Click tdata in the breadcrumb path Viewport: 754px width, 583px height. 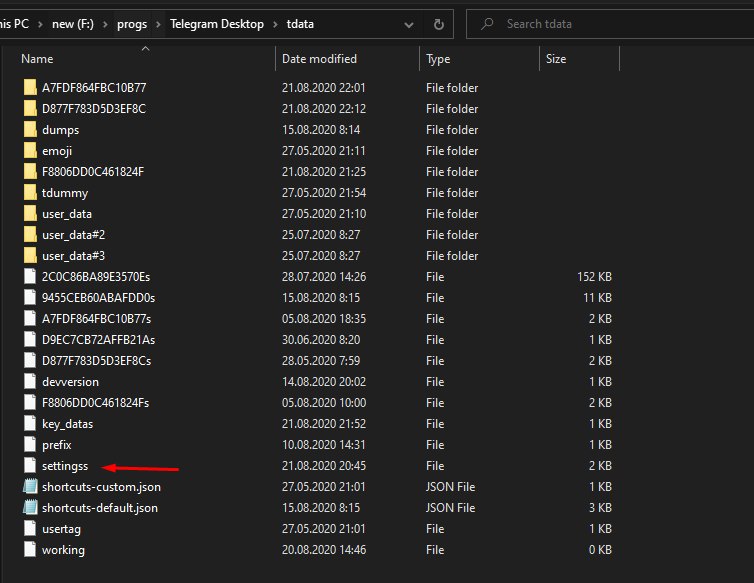[x=300, y=24]
